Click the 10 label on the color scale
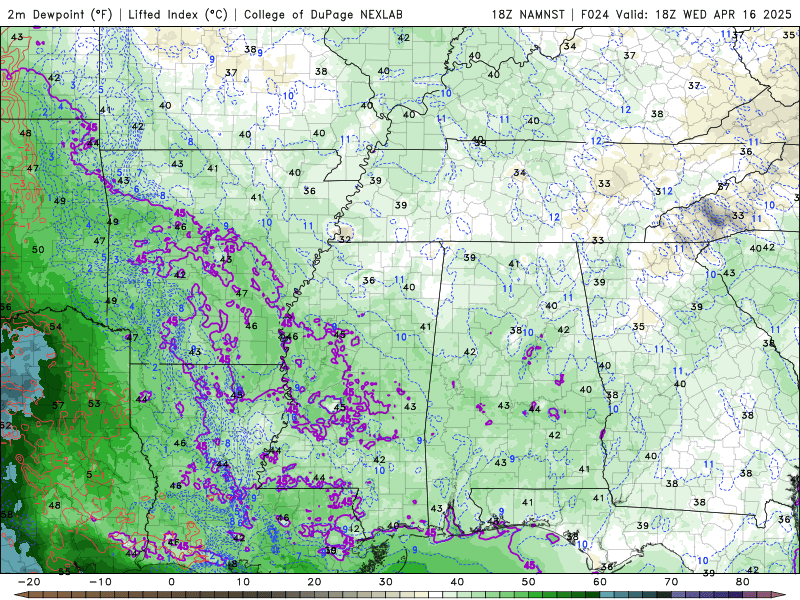The height and width of the screenshot is (600, 800). 243,582
